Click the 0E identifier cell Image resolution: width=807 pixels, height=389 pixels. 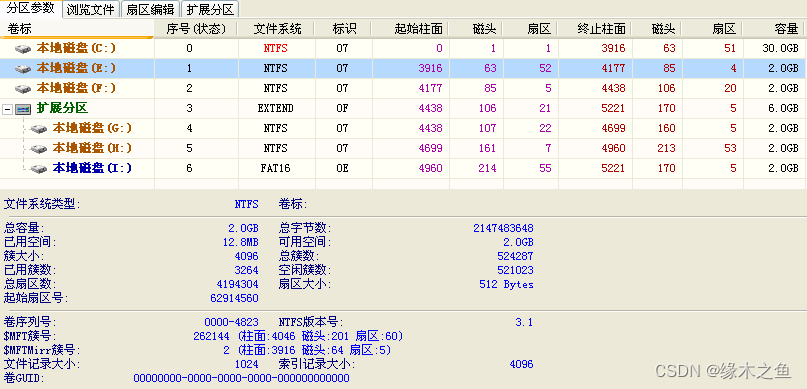pyautogui.click(x=342, y=168)
